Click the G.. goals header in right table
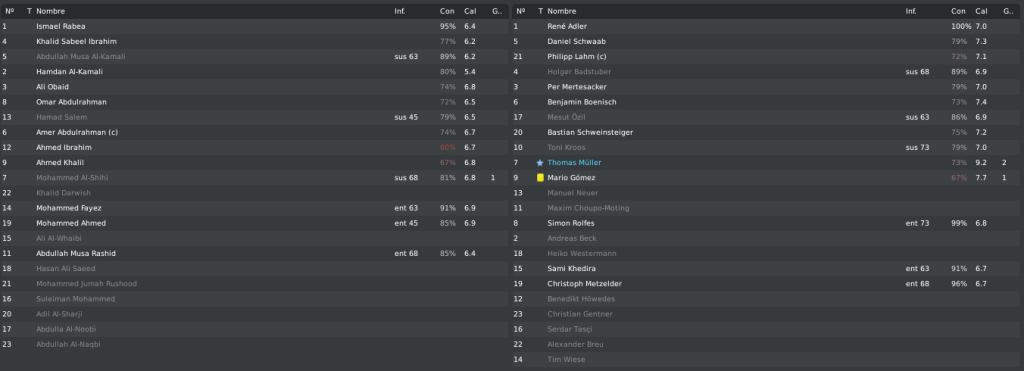Viewport: 1024px width, 371px height. pos(1008,11)
